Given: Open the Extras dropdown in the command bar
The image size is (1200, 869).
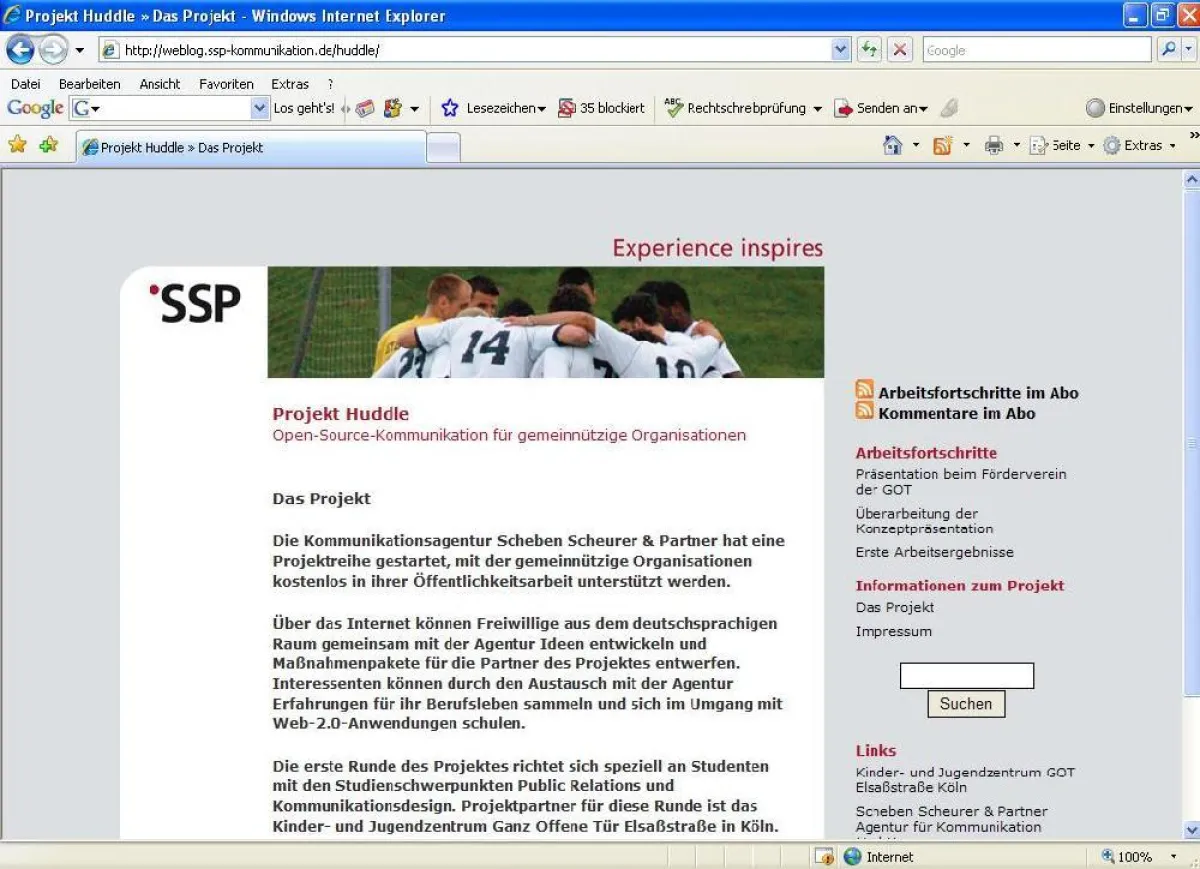Looking at the screenshot, I should (x=1140, y=145).
